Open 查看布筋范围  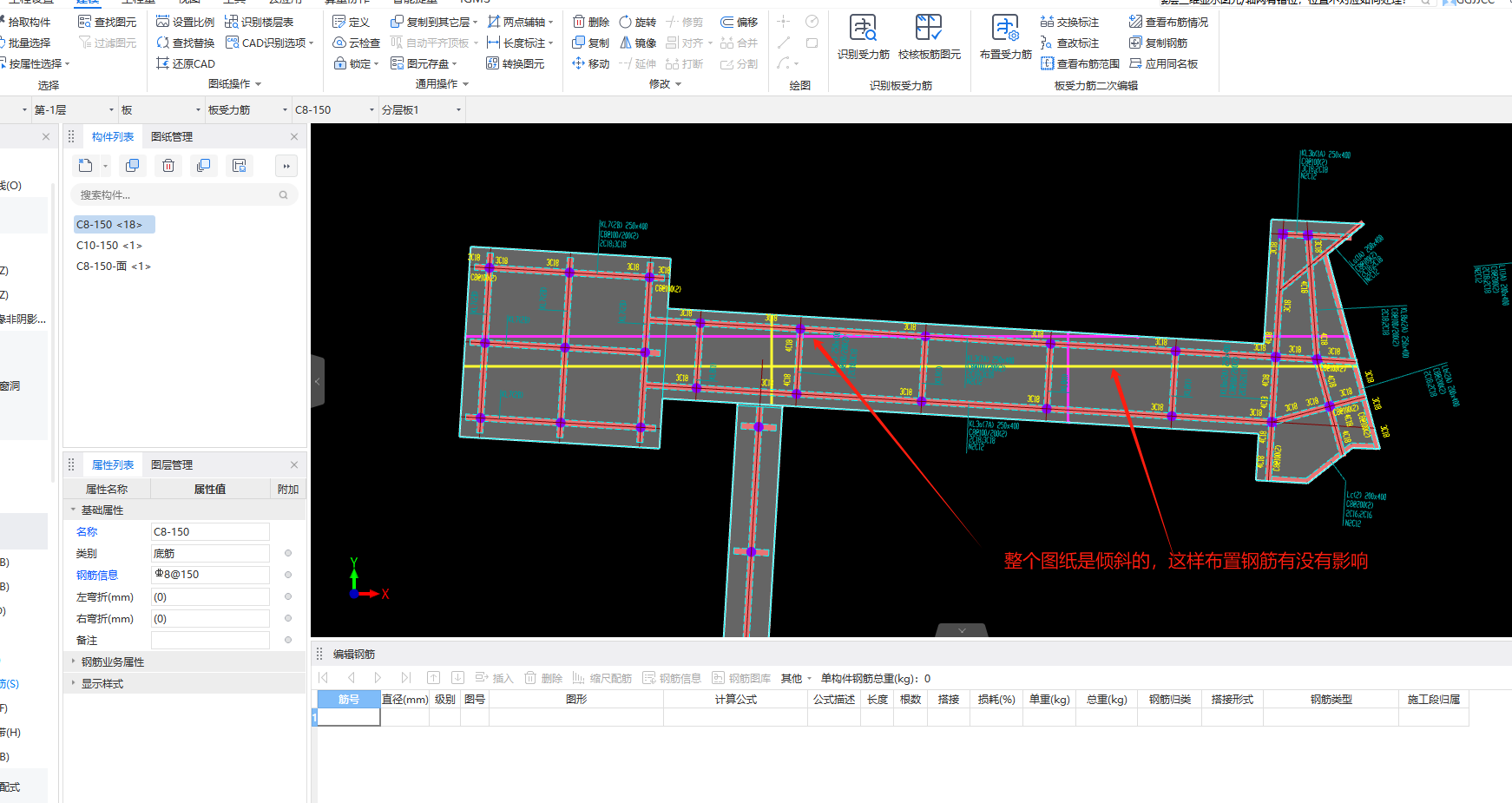pos(1080,63)
